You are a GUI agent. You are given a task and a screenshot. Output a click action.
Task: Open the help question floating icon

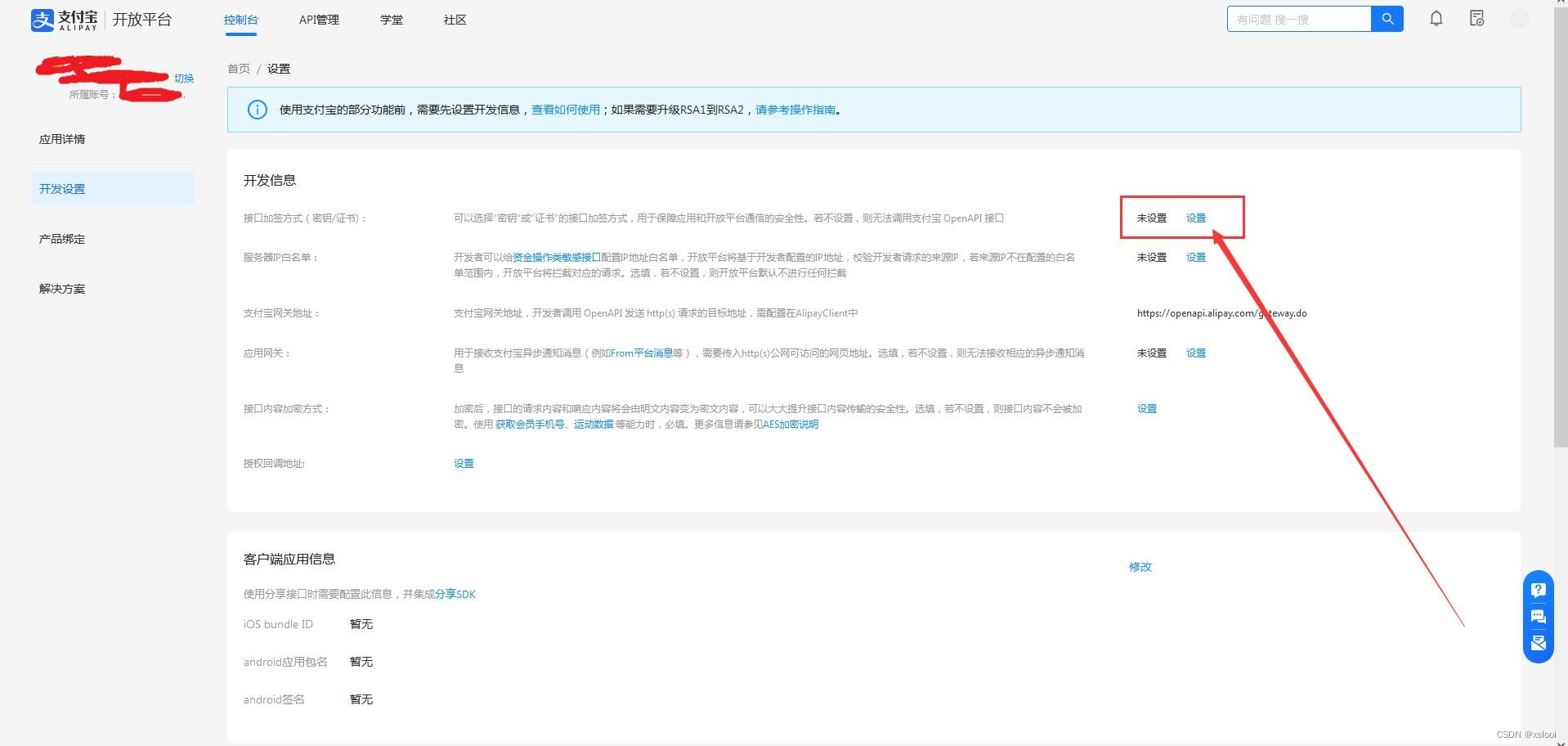1538,589
